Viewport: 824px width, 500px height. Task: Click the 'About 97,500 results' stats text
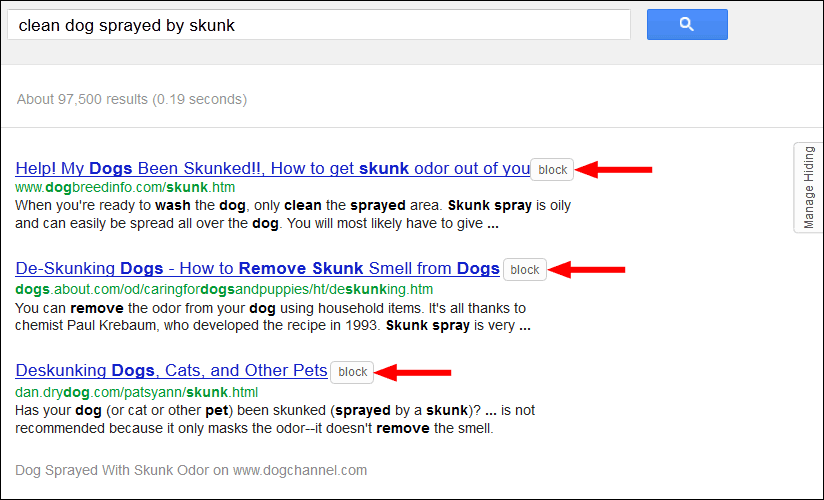coord(132,99)
